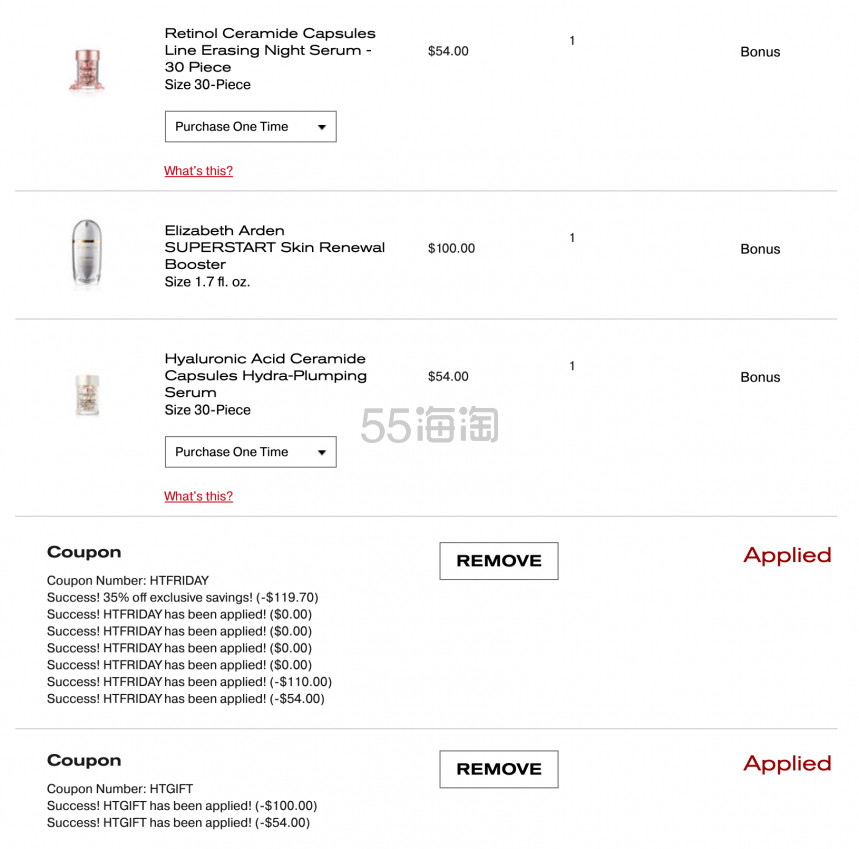The image size is (859, 849).
Task: Click dropdown arrow under Hyaluronic Acid Serum
Action: click(x=322, y=452)
